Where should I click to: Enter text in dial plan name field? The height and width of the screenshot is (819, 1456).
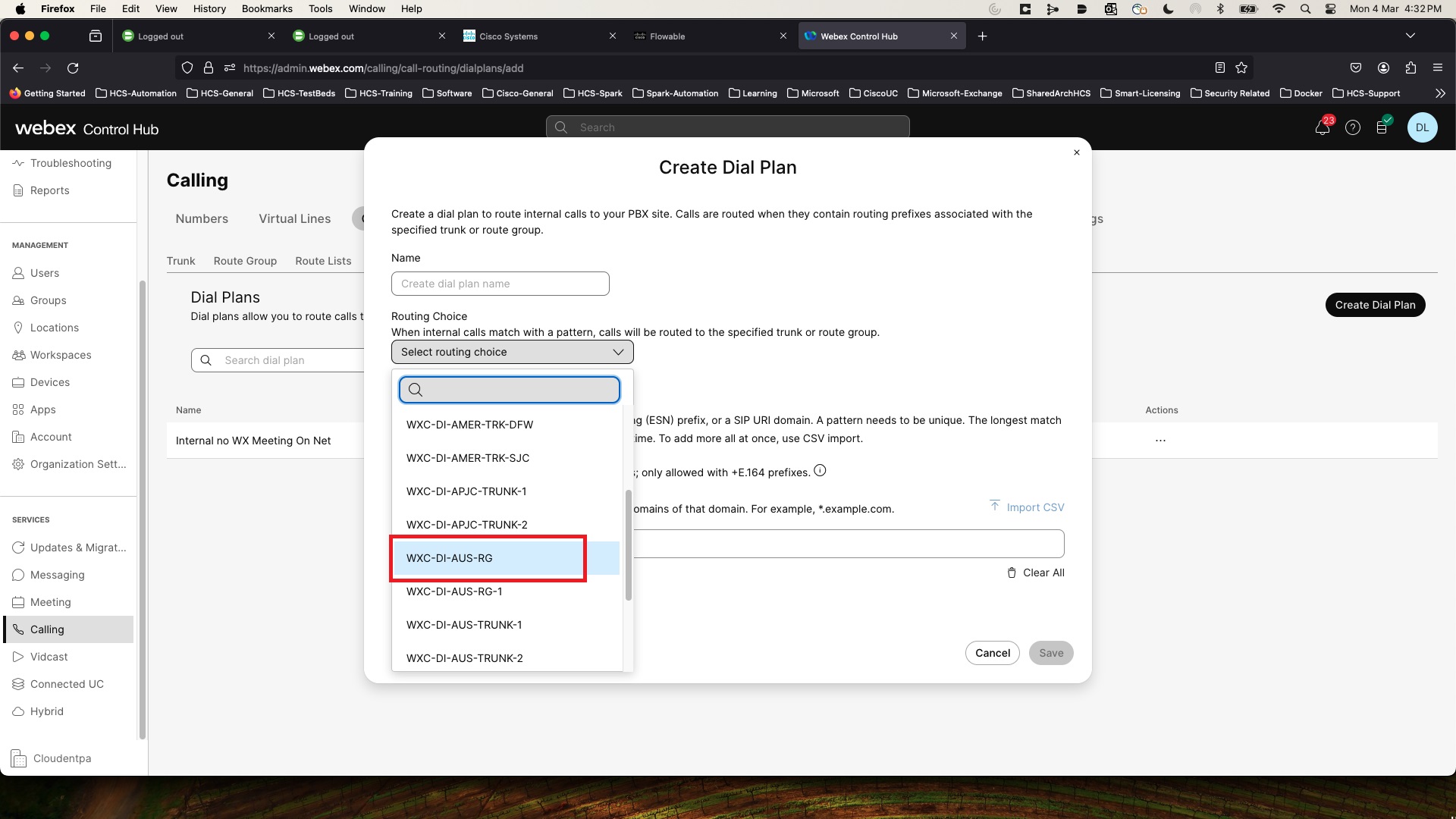point(500,283)
